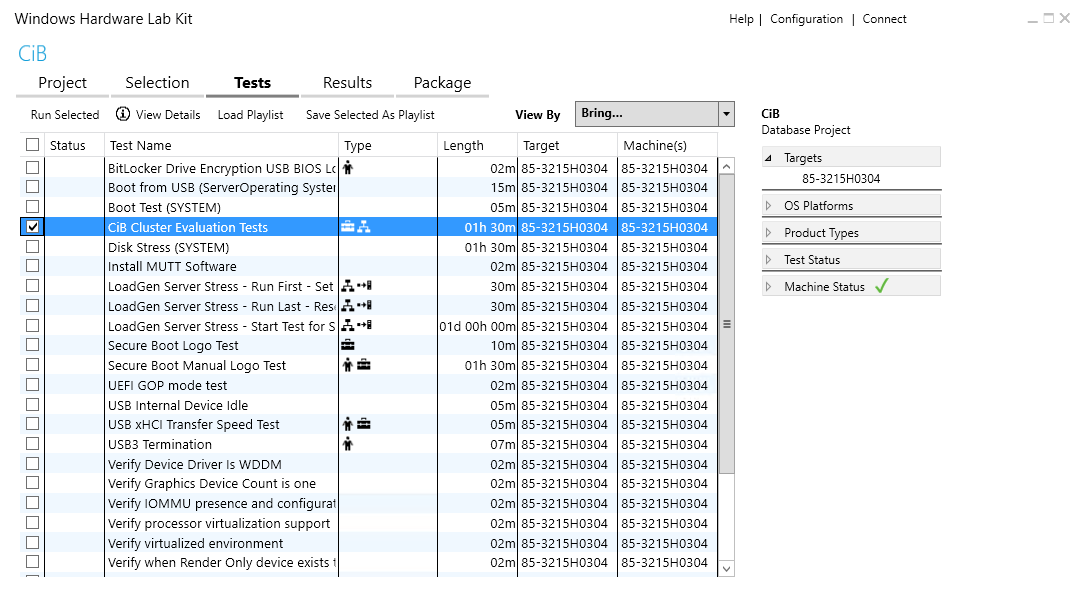The width and height of the screenshot is (1077, 609).
Task: Click type icons for USB xHCI Transfer Speed
Action: coord(356,424)
